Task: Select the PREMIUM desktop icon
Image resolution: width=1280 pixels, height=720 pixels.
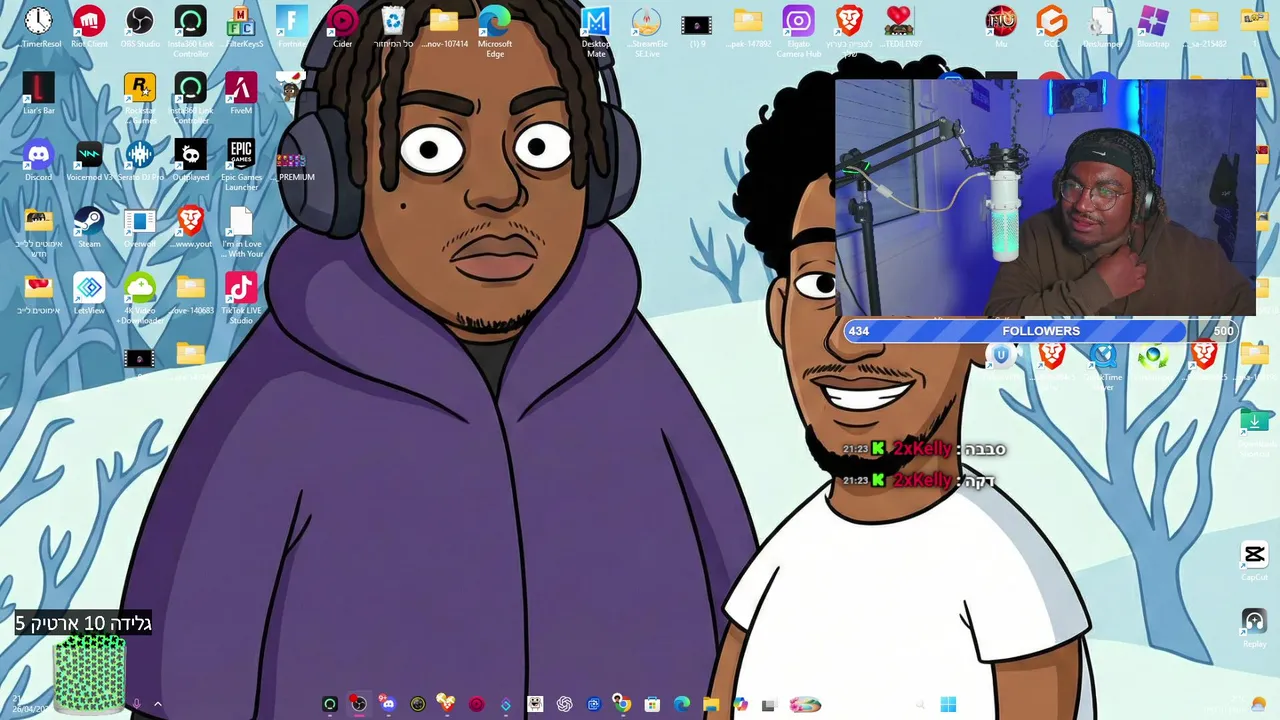Action: 292,165
